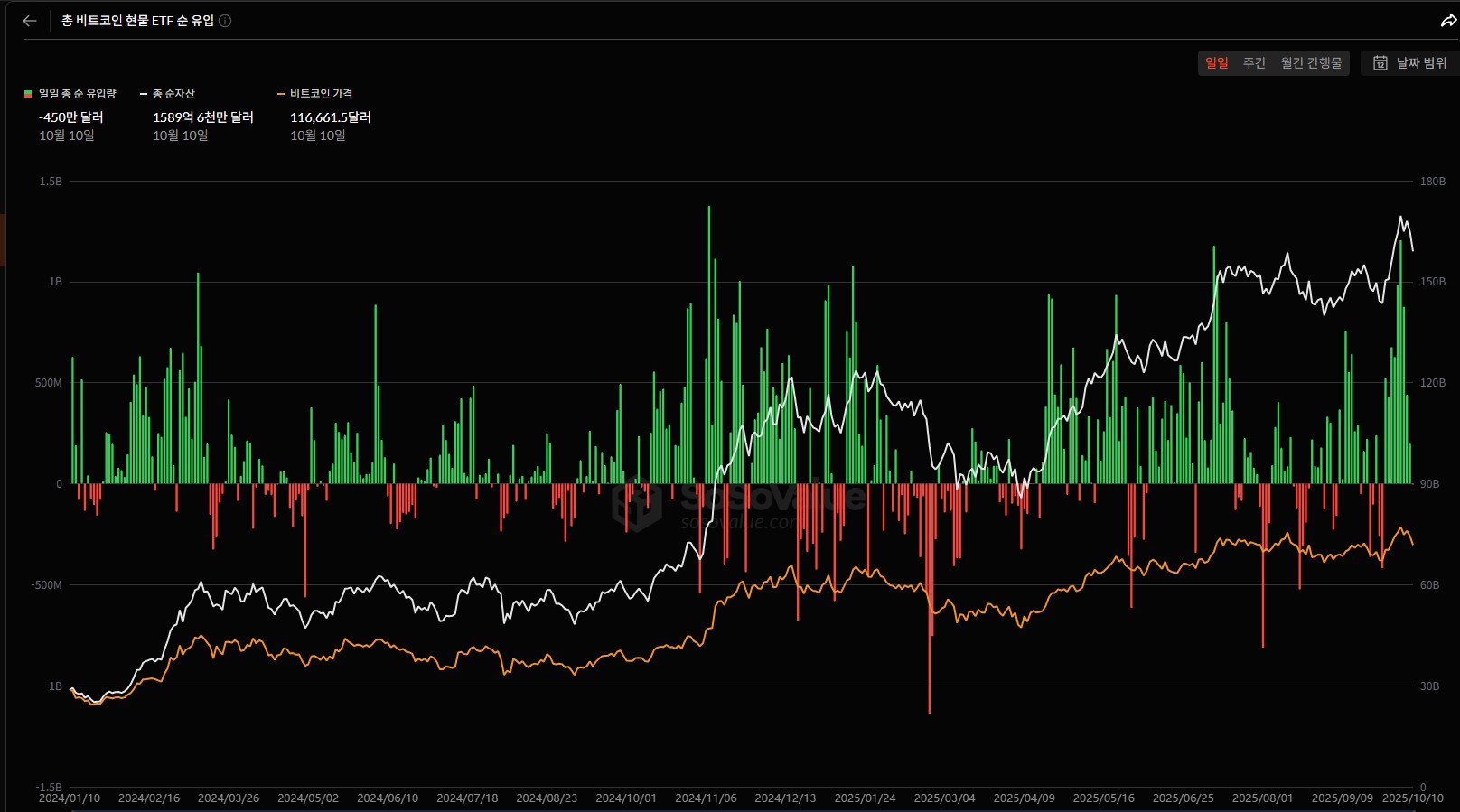Click the orange line swatch for Bitcoin price

click(281, 94)
